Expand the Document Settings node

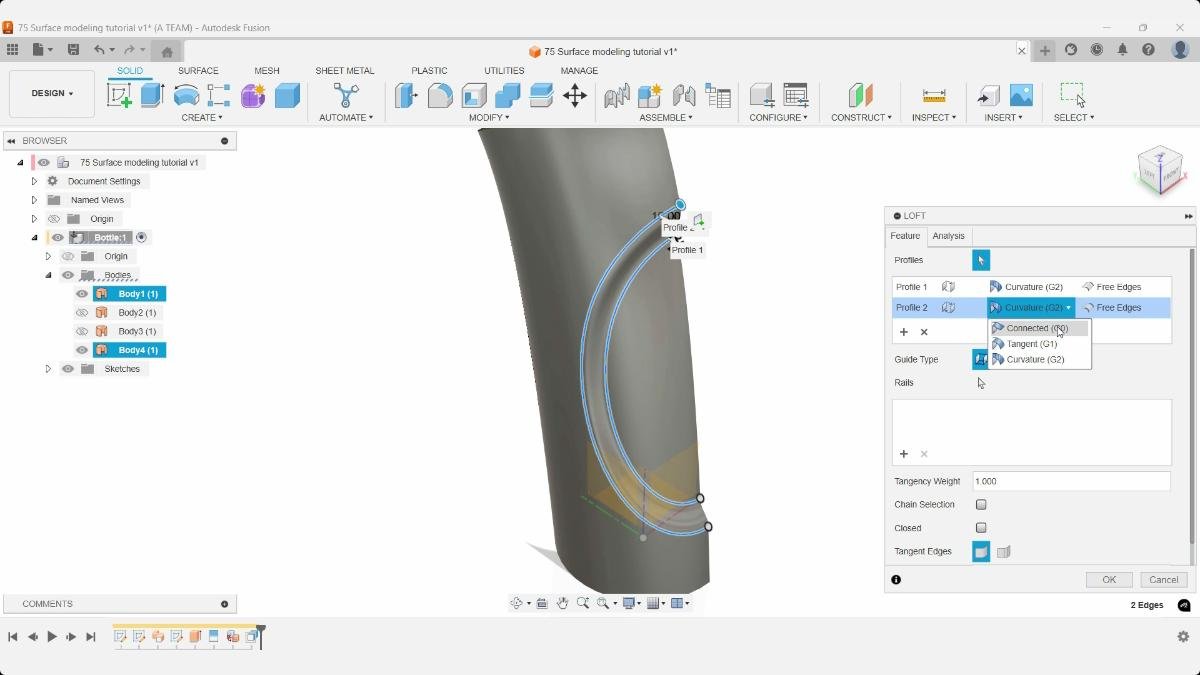tap(34, 181)
